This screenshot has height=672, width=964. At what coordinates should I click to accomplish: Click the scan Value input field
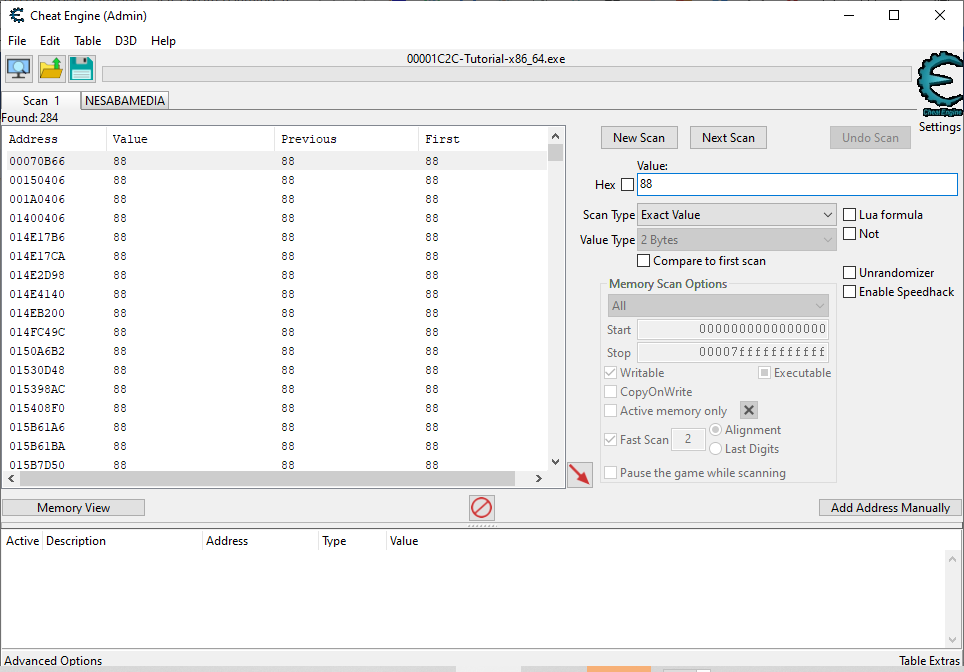click(x=796, y=185)
